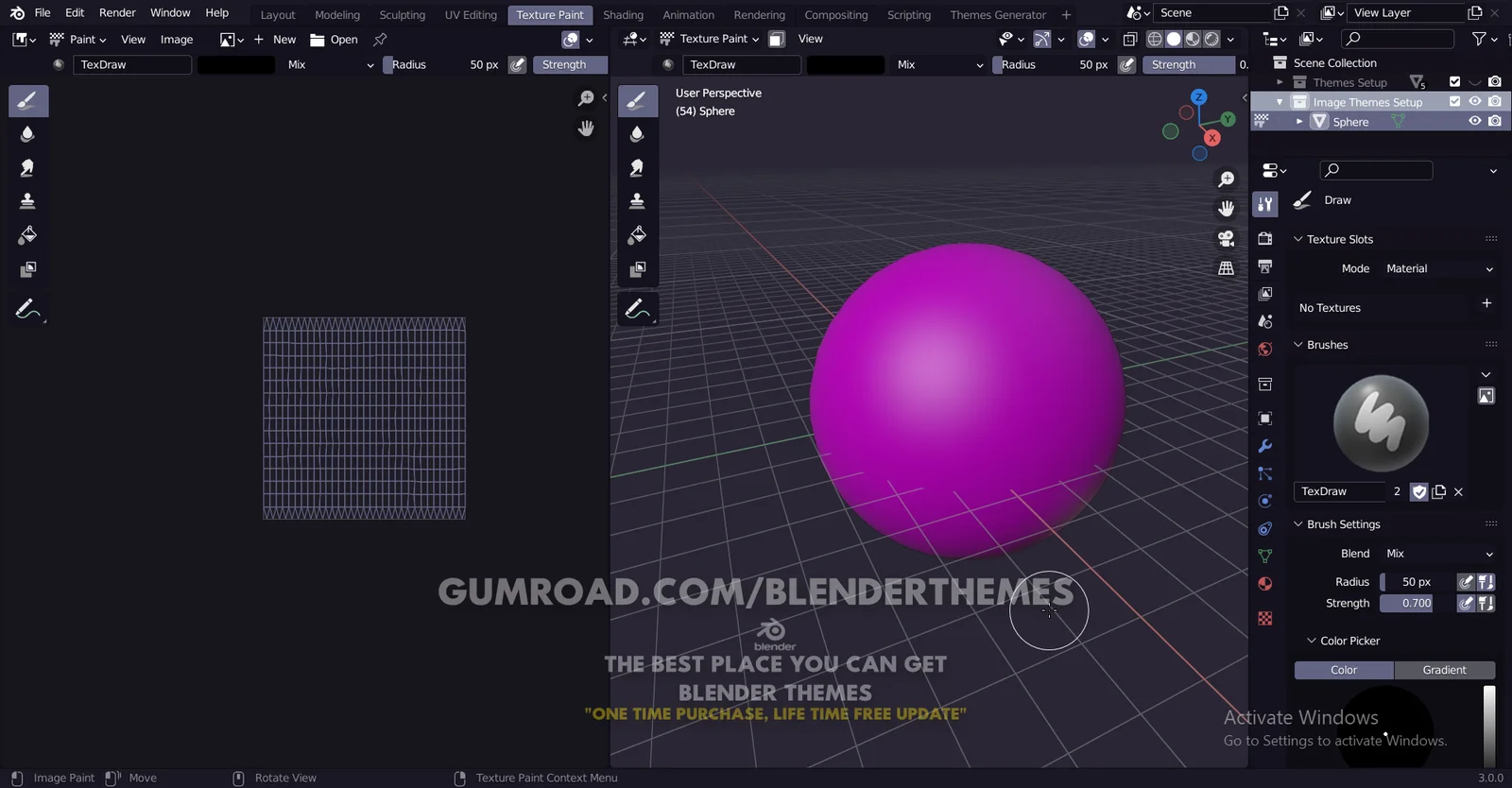Add a texture slot with plus button
This screenshot has width=1512, height=788.
1486,303
